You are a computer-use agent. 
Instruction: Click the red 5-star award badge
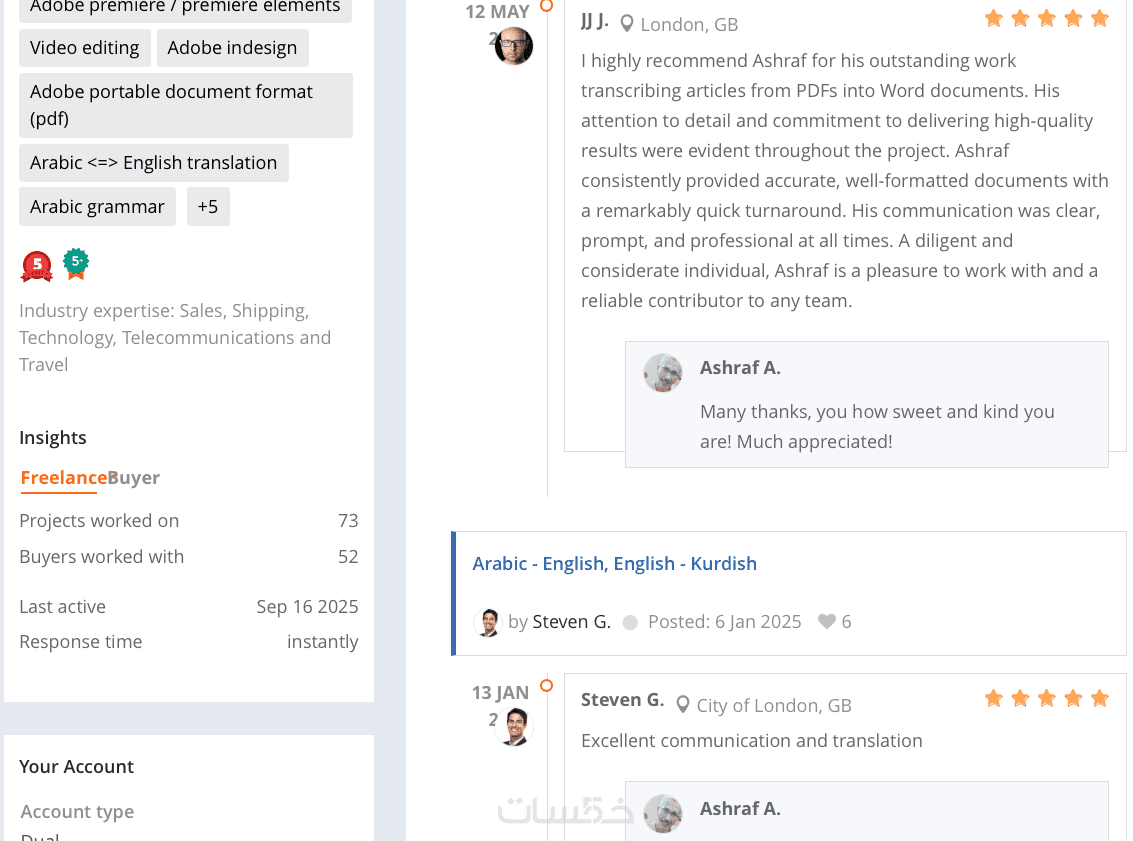click(x=37, y=266)
